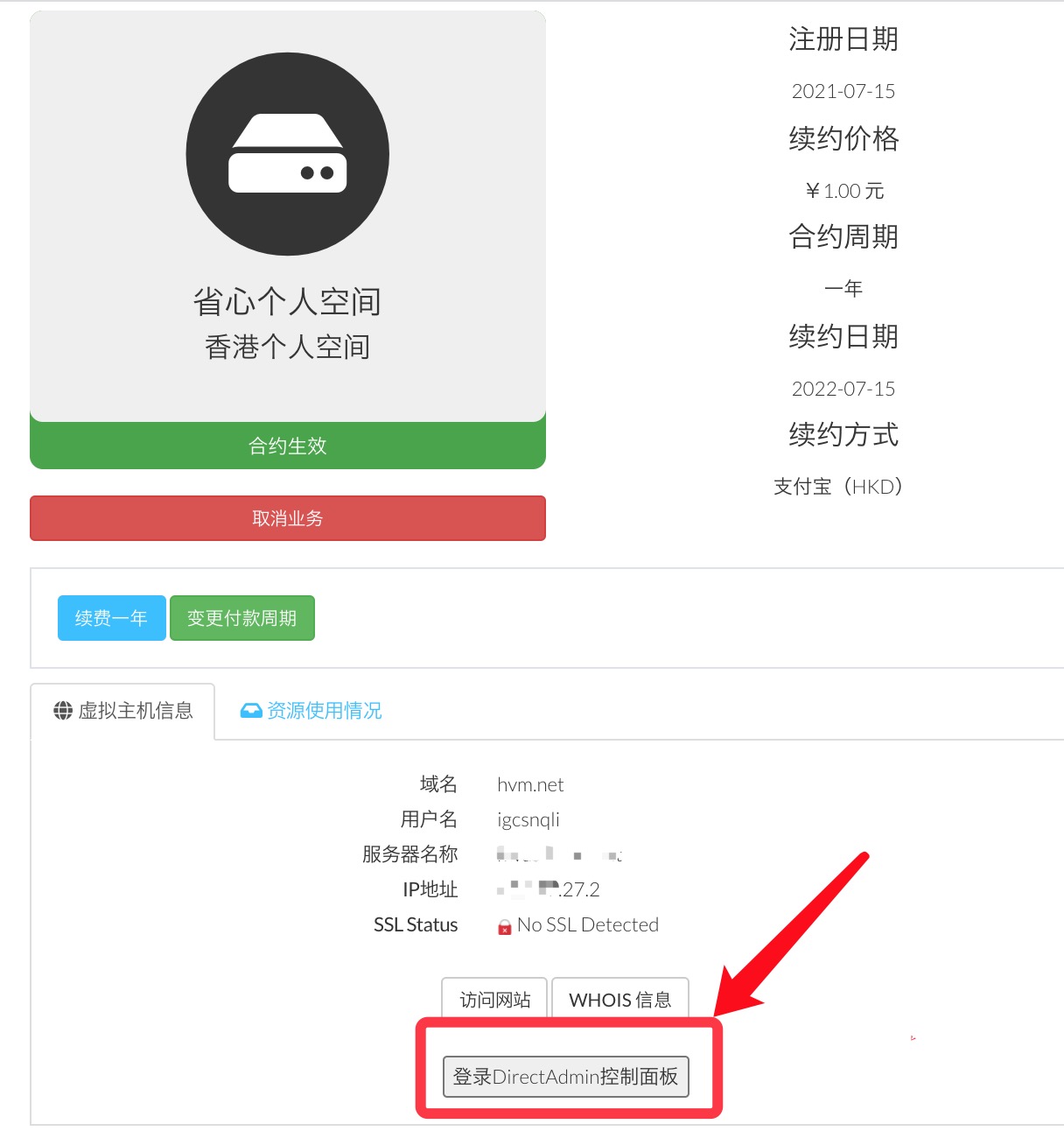Log in via 登录DirectAdmin控制面板 button
1064x1145 pixels.
point(565,1076)
